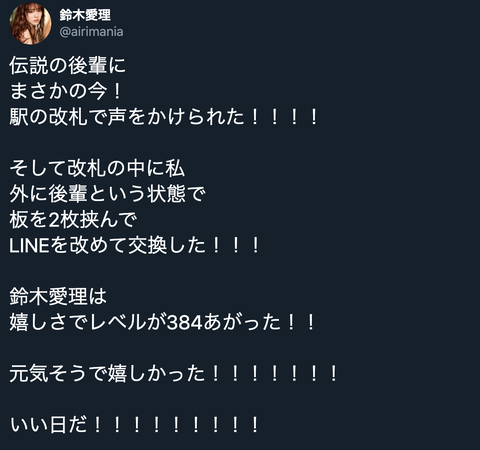
Task: Click the exclamation marks after 元気そうで嬉しかった
Action: click(275, 374)
